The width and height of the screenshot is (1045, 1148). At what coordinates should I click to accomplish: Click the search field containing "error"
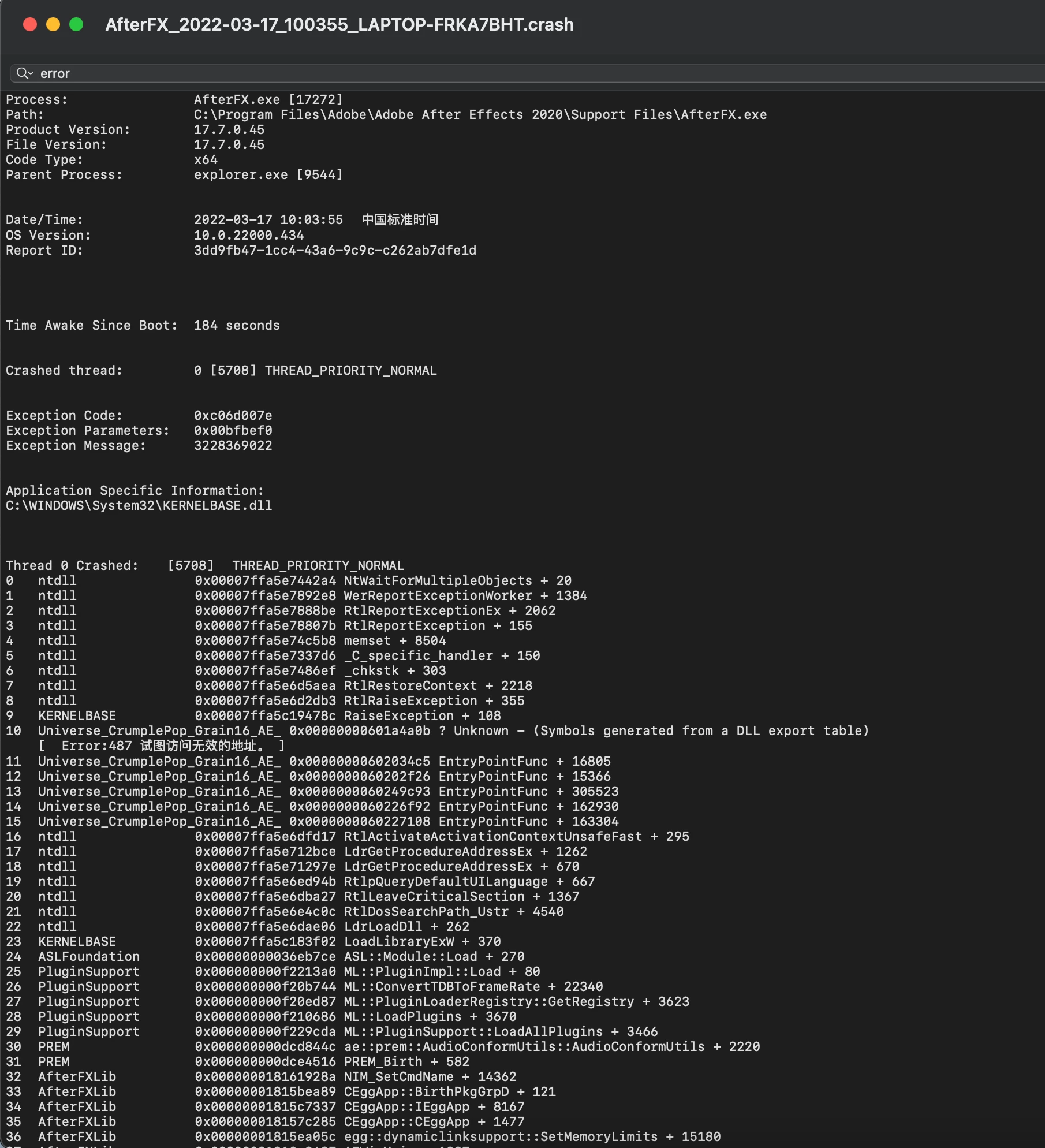[528, 73]
